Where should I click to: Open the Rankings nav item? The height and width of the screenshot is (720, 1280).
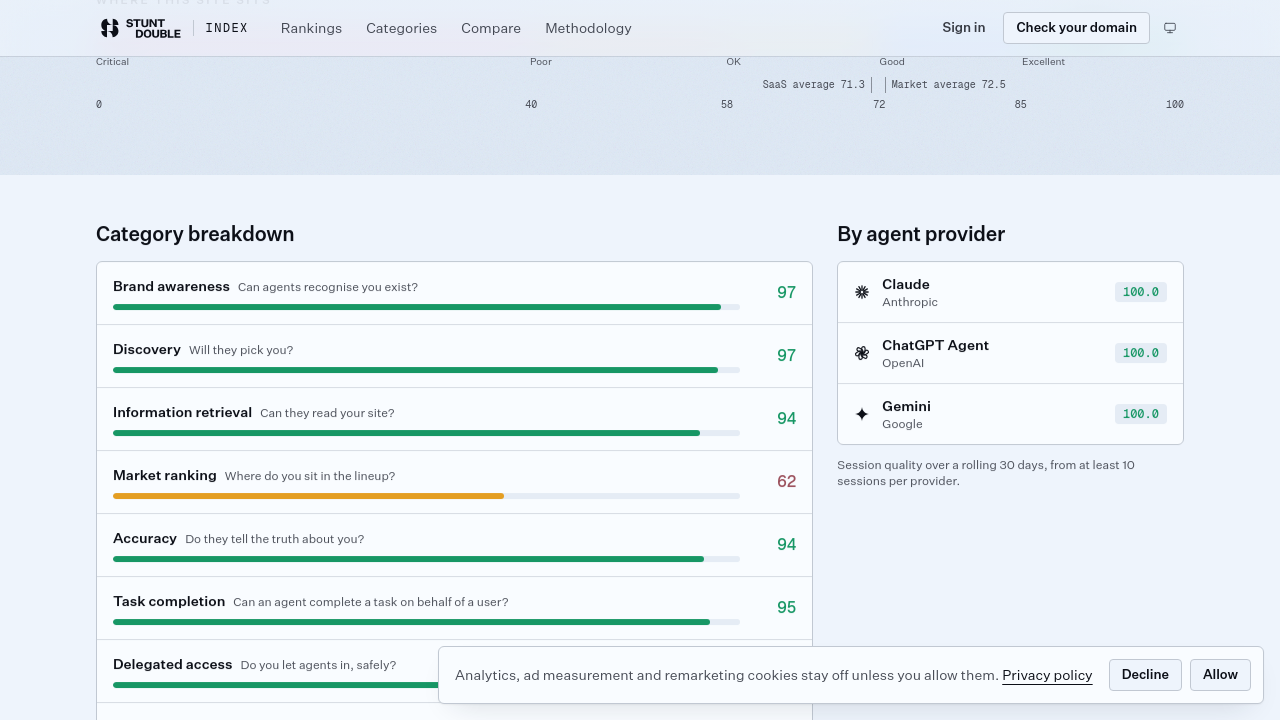(311, 28)
